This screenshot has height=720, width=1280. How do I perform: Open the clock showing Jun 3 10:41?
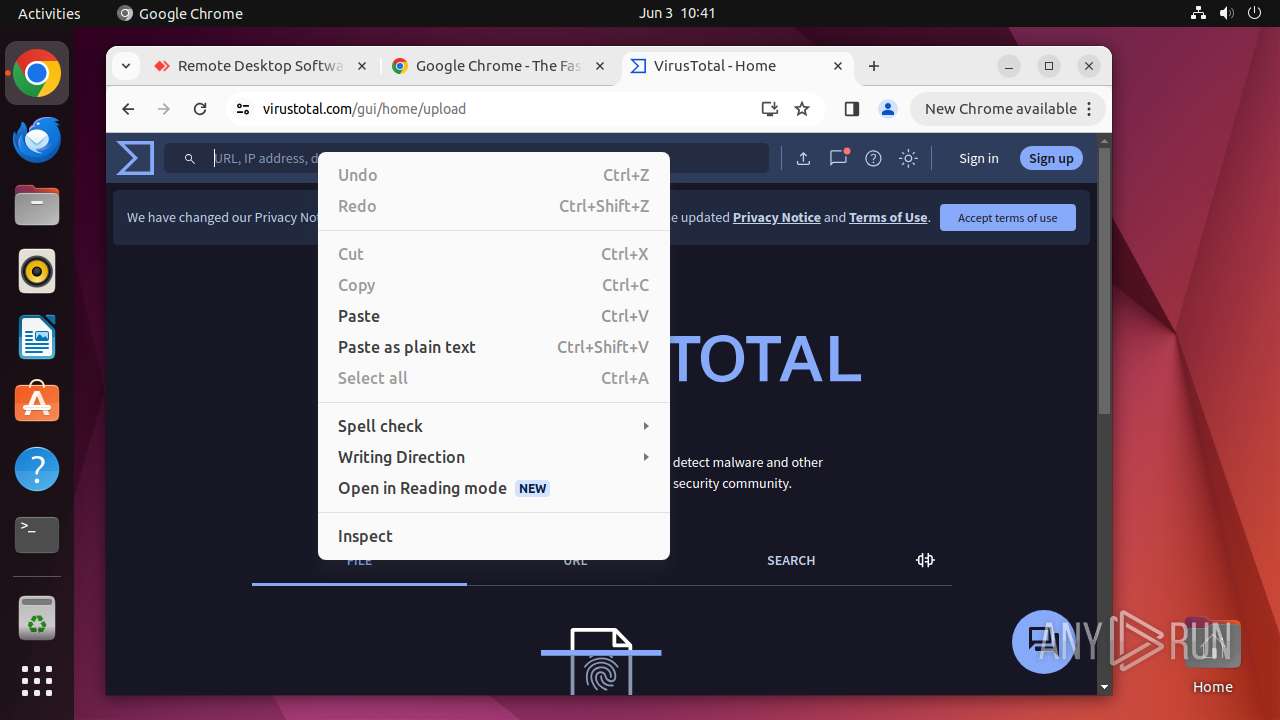677,14
